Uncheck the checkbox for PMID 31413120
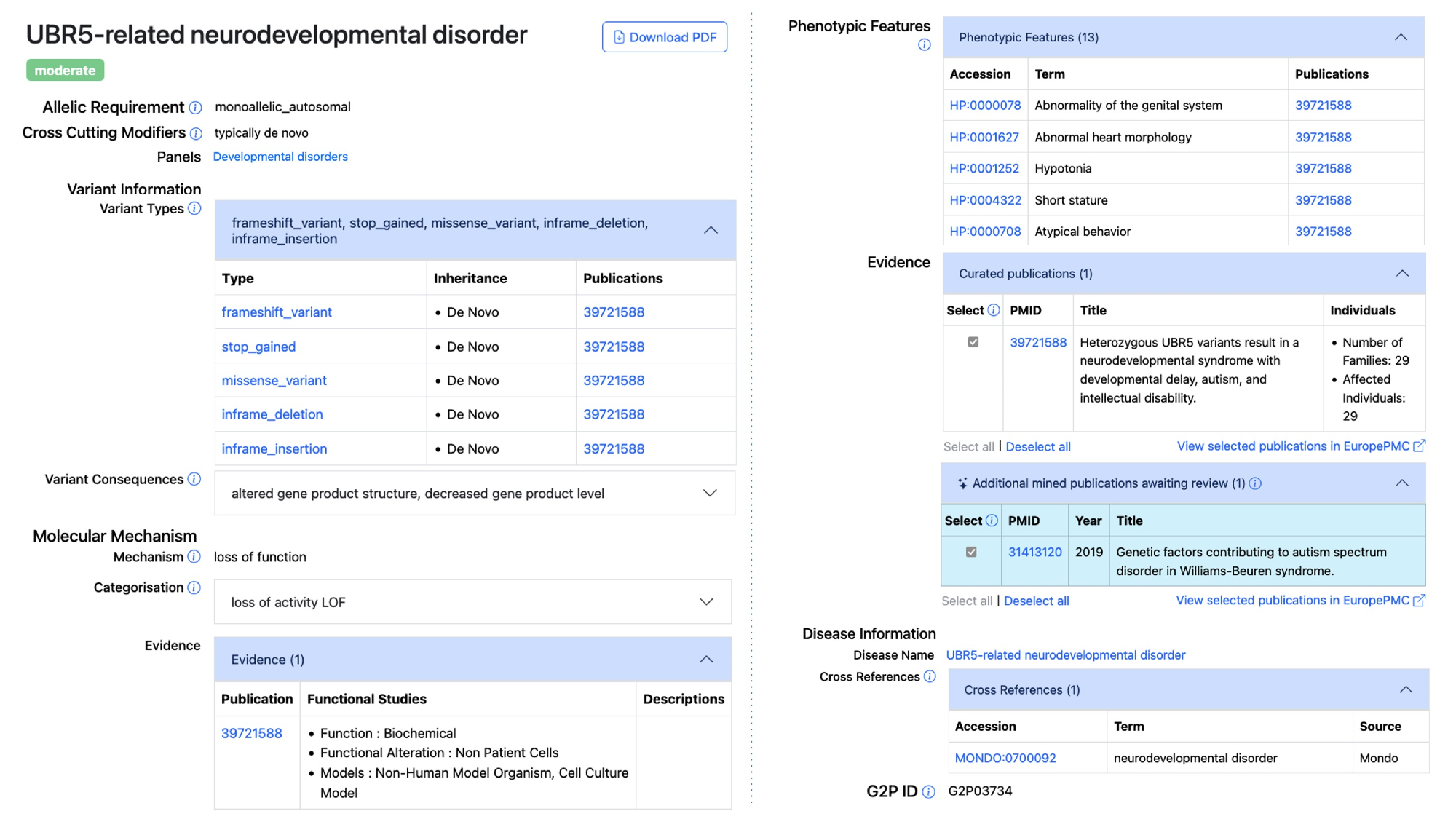The image size is (1456, 819). (971, 553)
